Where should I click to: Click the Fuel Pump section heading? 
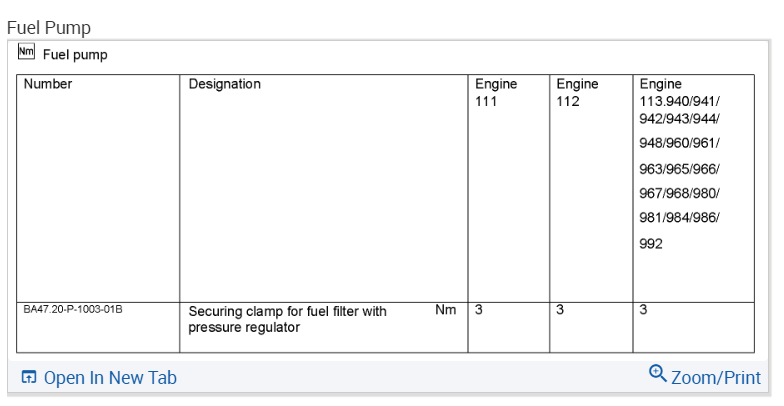48,27
